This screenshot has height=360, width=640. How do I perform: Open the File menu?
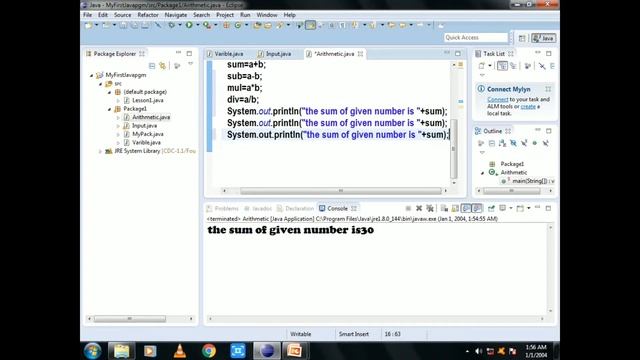click(x=87, y=15)
